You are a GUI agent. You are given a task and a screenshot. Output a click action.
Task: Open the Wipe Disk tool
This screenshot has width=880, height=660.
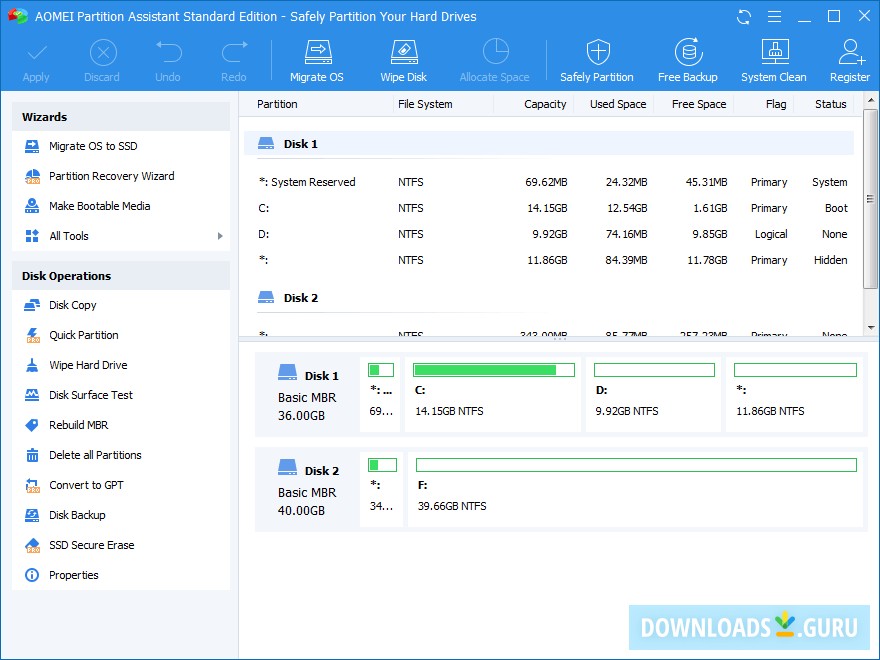(x=403, y=58)
